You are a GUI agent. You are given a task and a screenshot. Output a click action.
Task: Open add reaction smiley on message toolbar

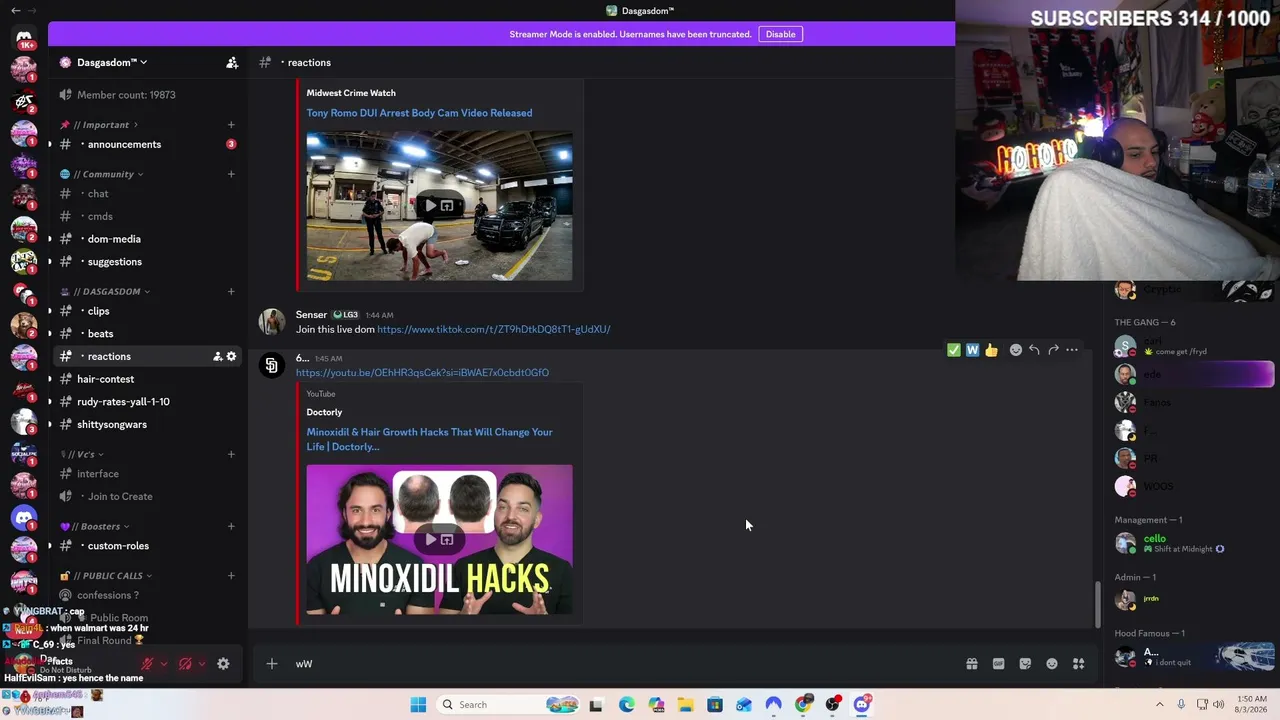1016,350
